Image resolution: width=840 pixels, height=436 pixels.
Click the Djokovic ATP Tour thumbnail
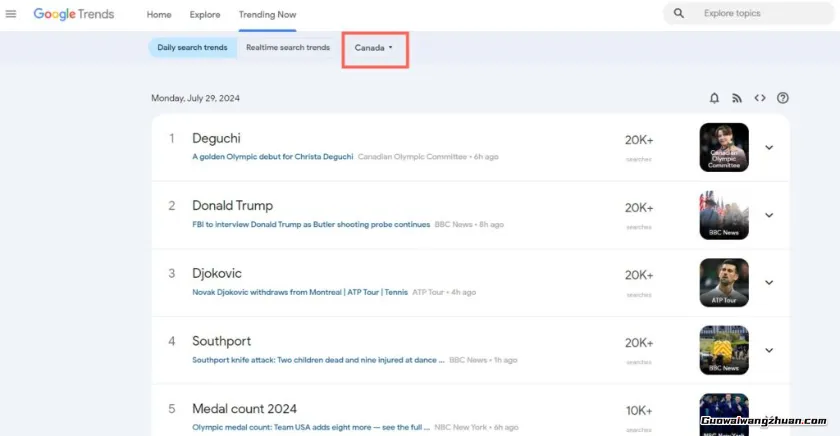coord(724,282)
